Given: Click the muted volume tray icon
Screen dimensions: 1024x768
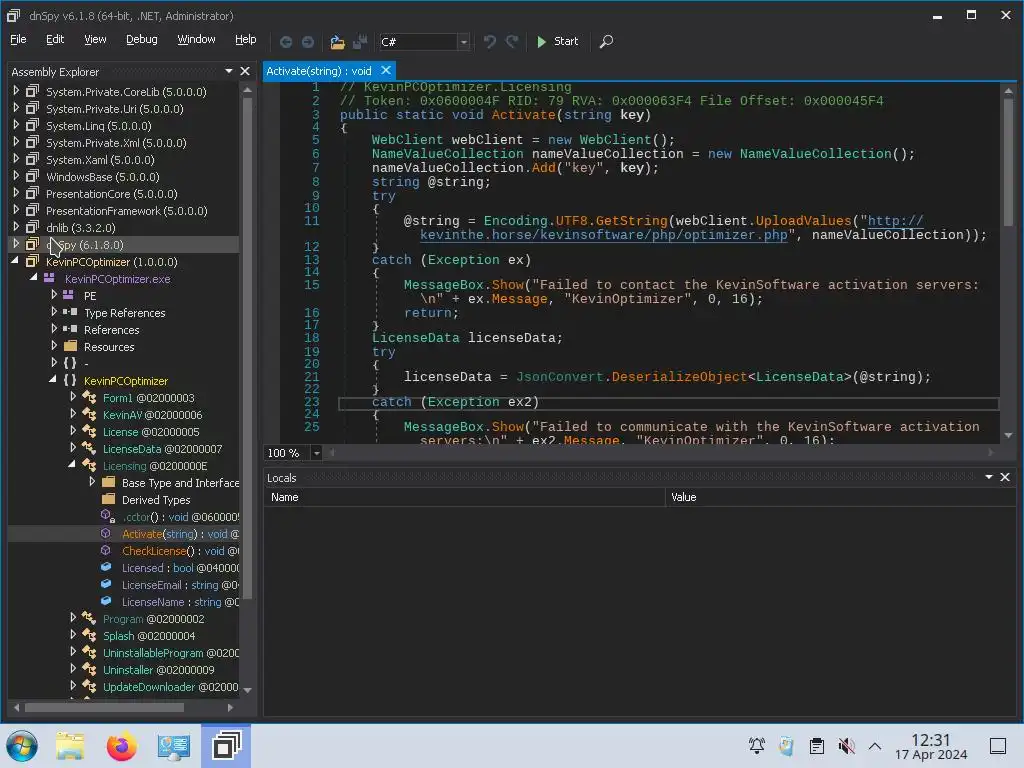Looking at the screenshot, I should coord(846,746).
